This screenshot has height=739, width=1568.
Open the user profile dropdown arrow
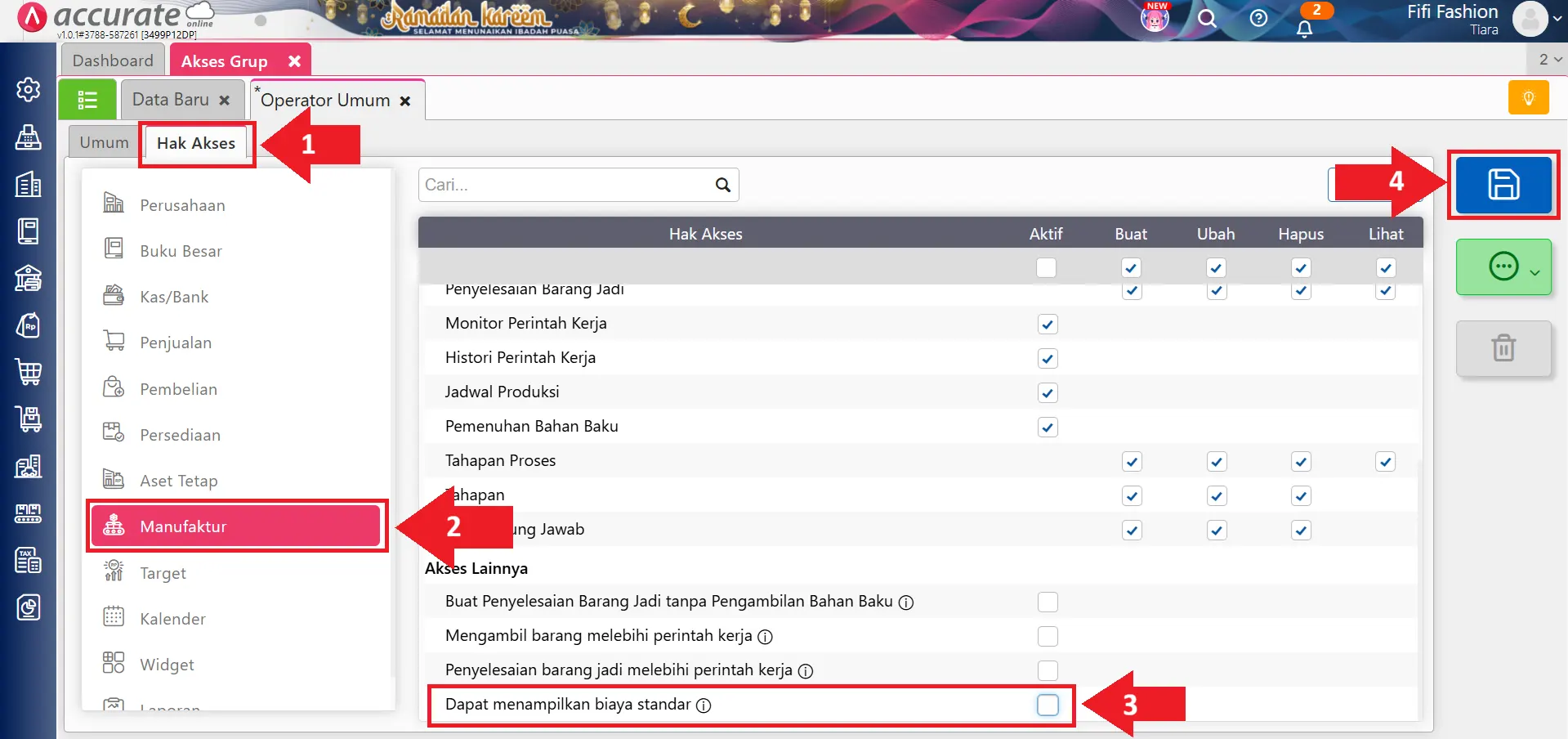point(1557,19)
